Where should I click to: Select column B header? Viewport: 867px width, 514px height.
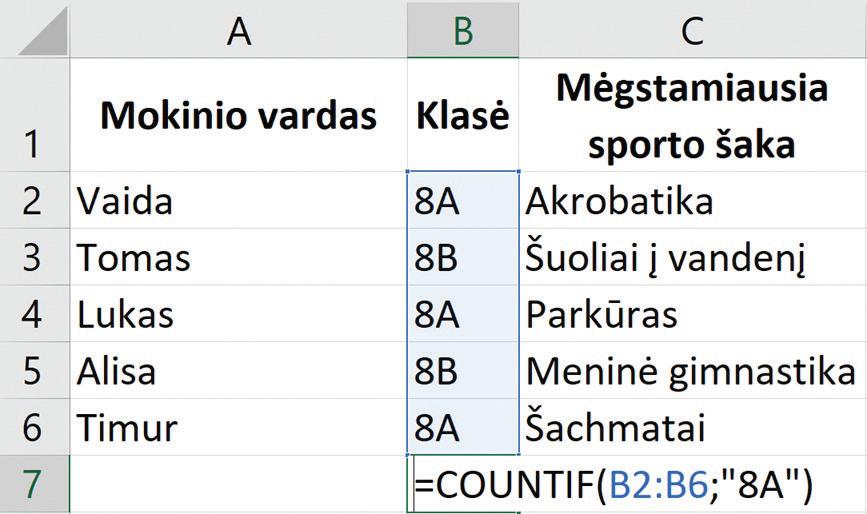[x=463, y=30]
